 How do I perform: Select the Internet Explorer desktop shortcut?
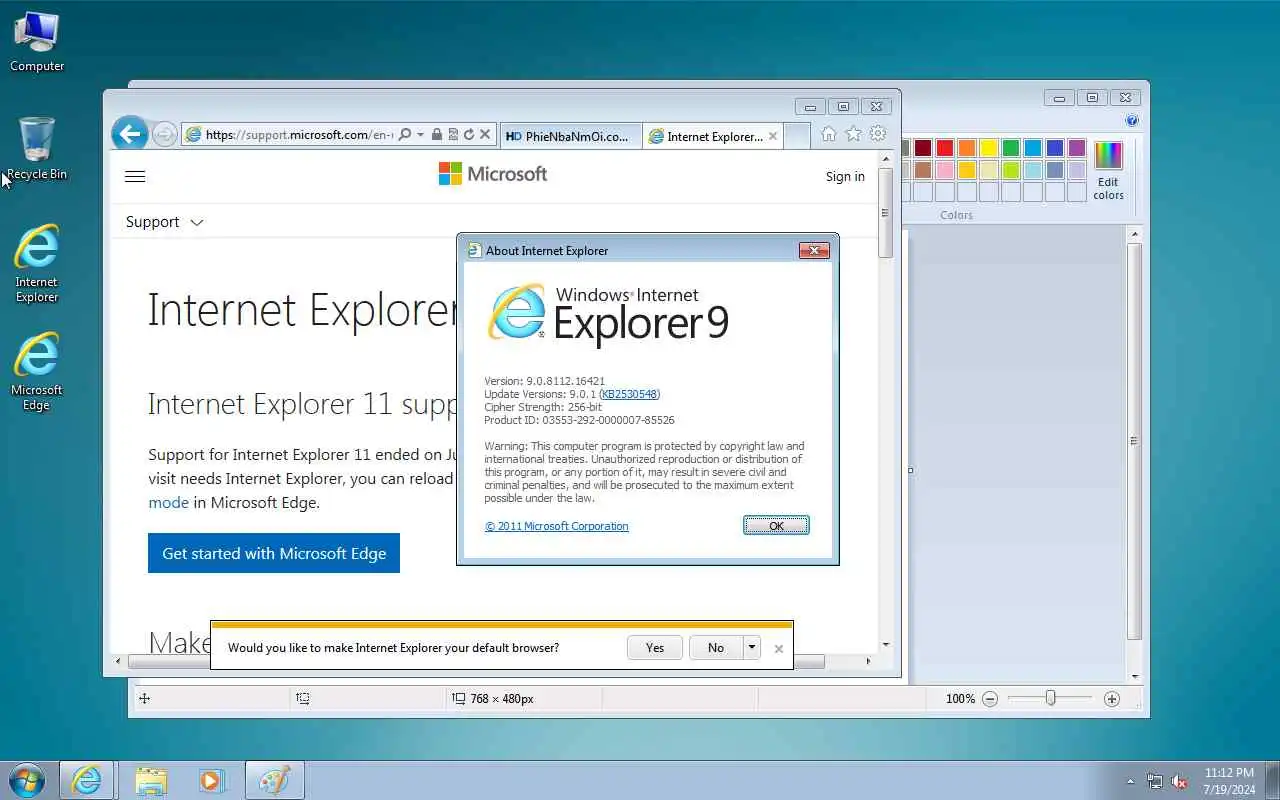[37, 263]
